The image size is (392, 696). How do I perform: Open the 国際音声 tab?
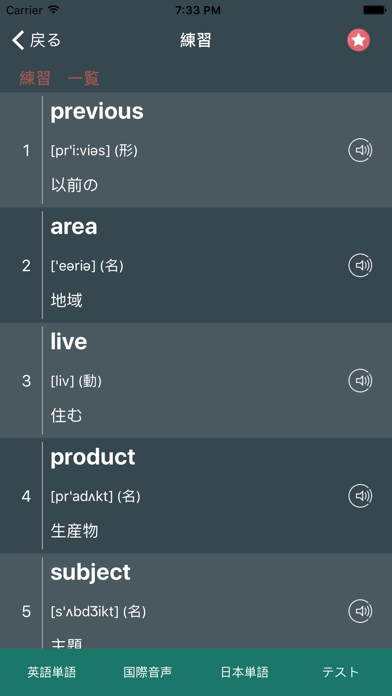tap(147, 672)
